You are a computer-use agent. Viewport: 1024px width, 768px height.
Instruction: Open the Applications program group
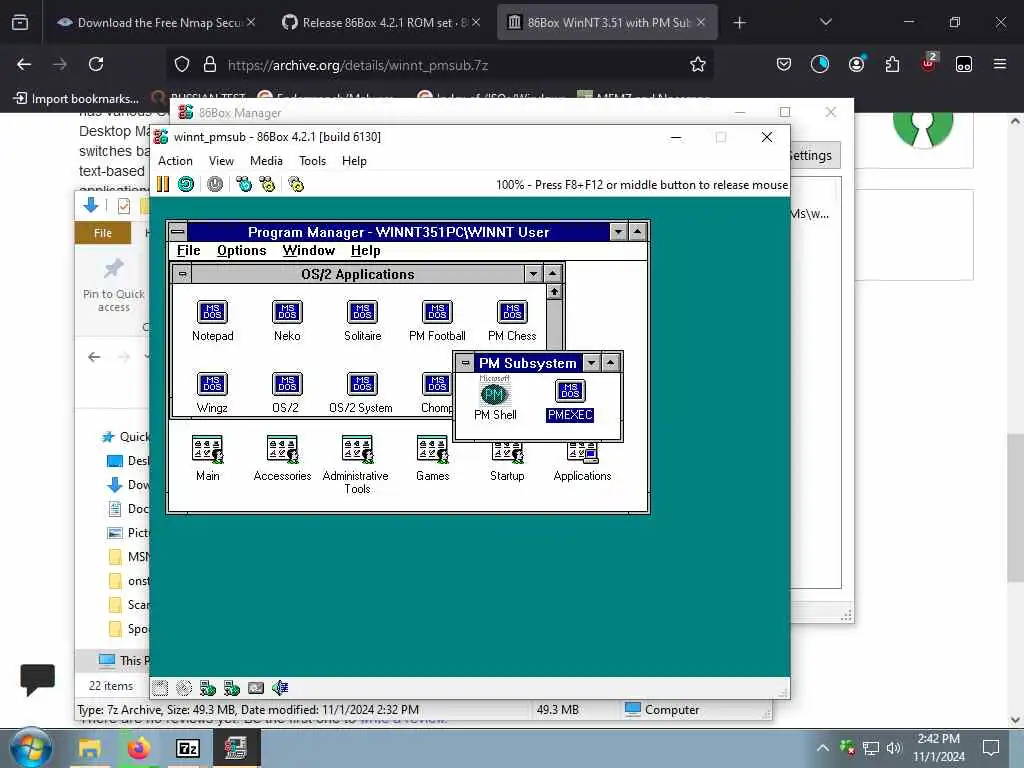(x=583, y=464)
